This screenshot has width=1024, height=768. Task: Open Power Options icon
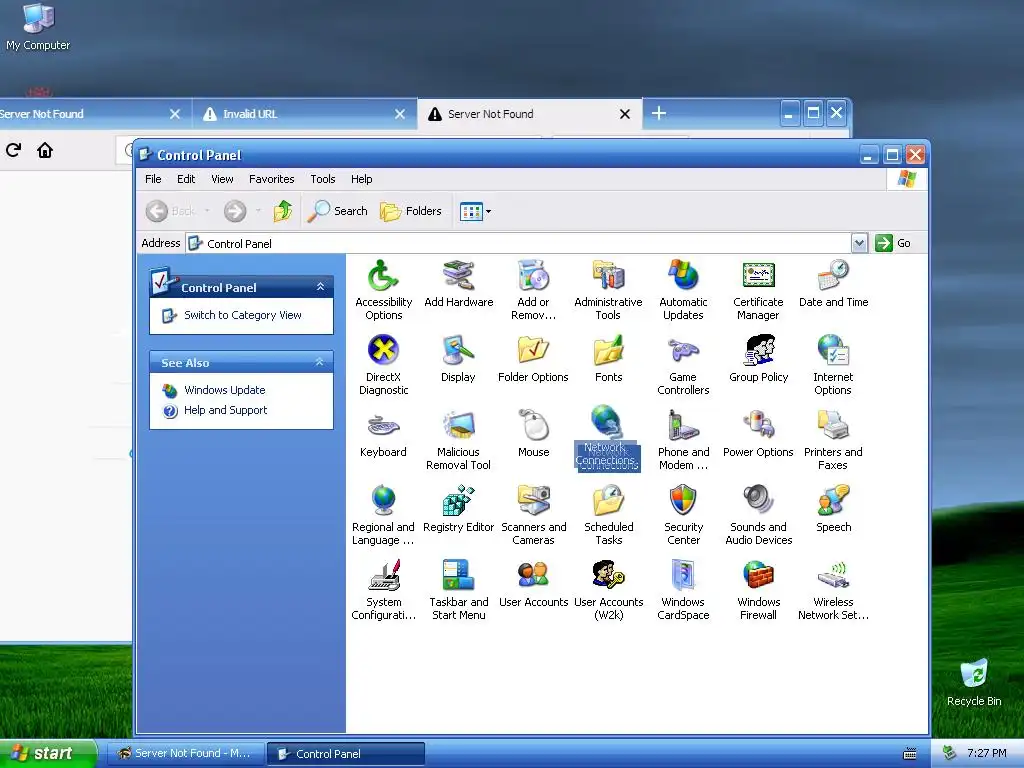tap(758, 434)
